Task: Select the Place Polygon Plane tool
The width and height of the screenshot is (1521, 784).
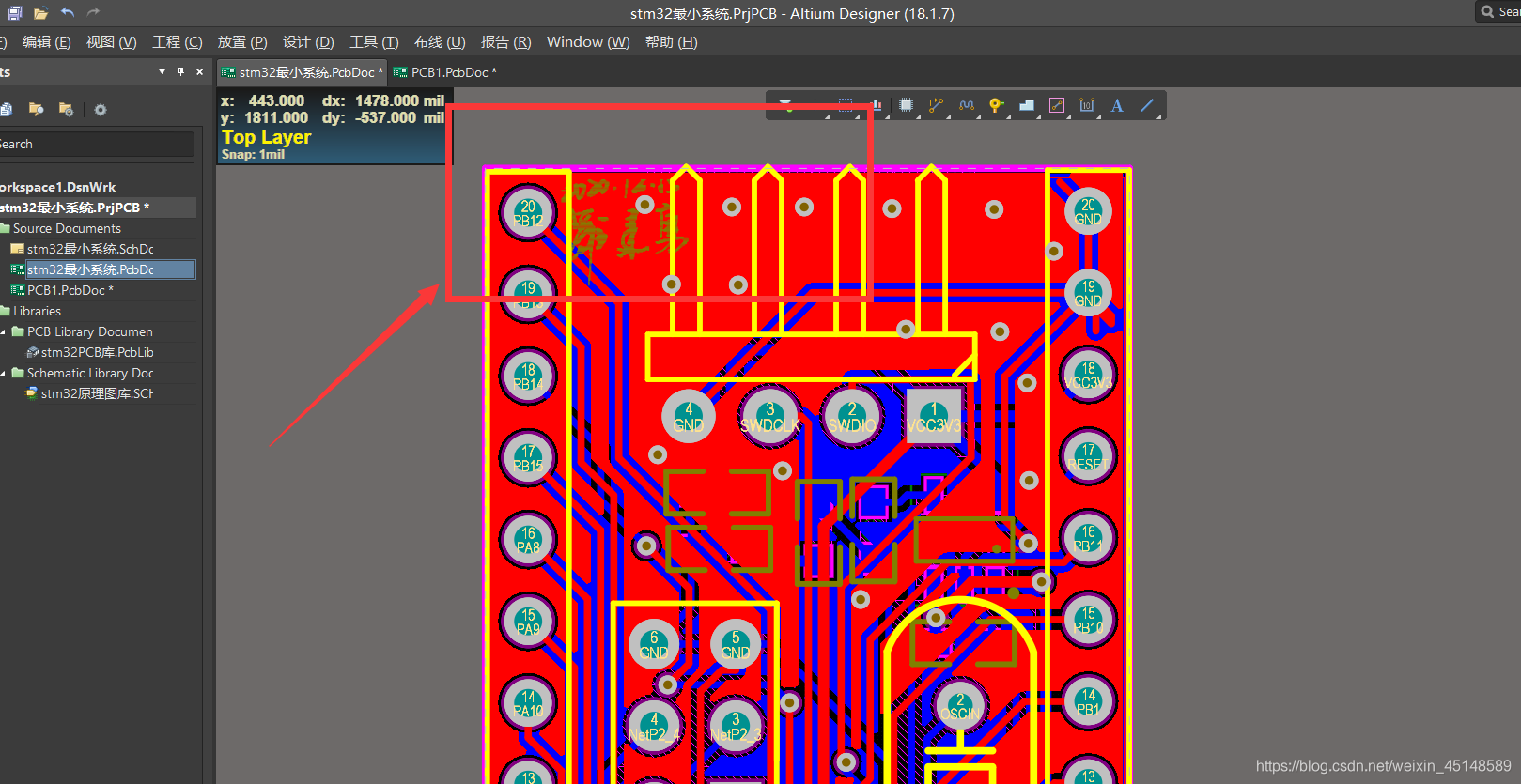Action: 1027,105
